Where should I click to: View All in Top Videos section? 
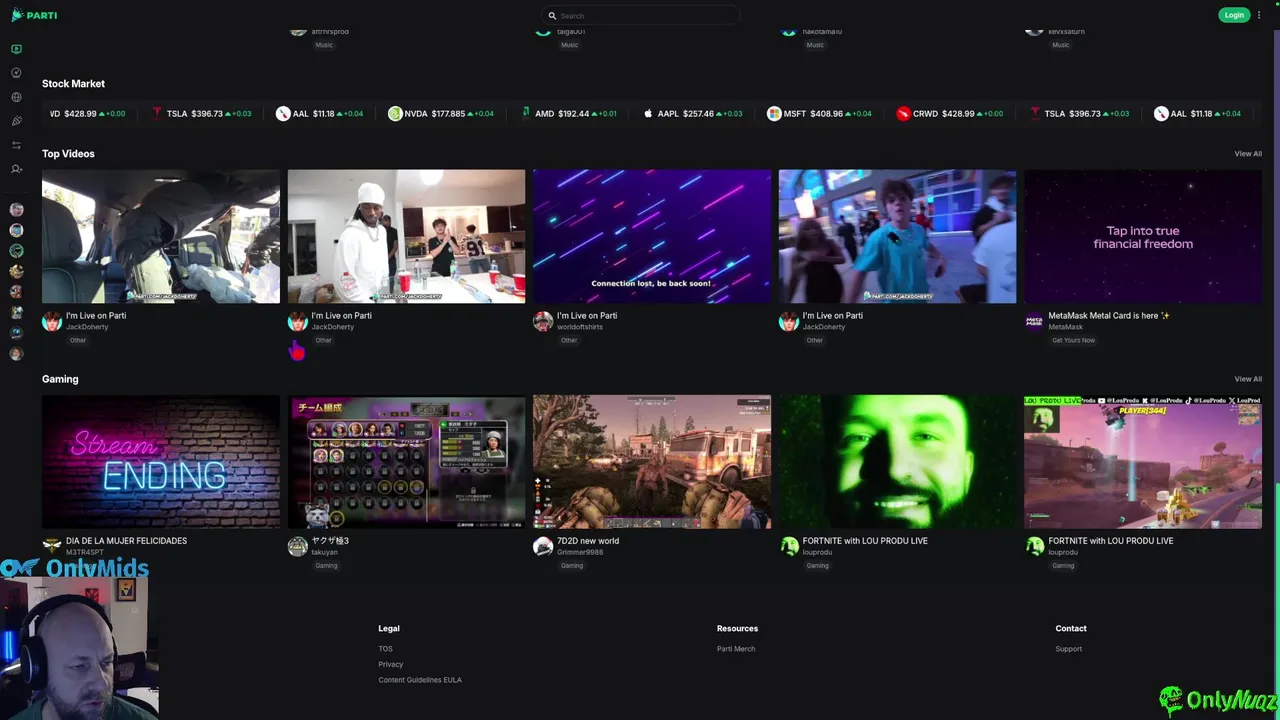point(1248,154)
